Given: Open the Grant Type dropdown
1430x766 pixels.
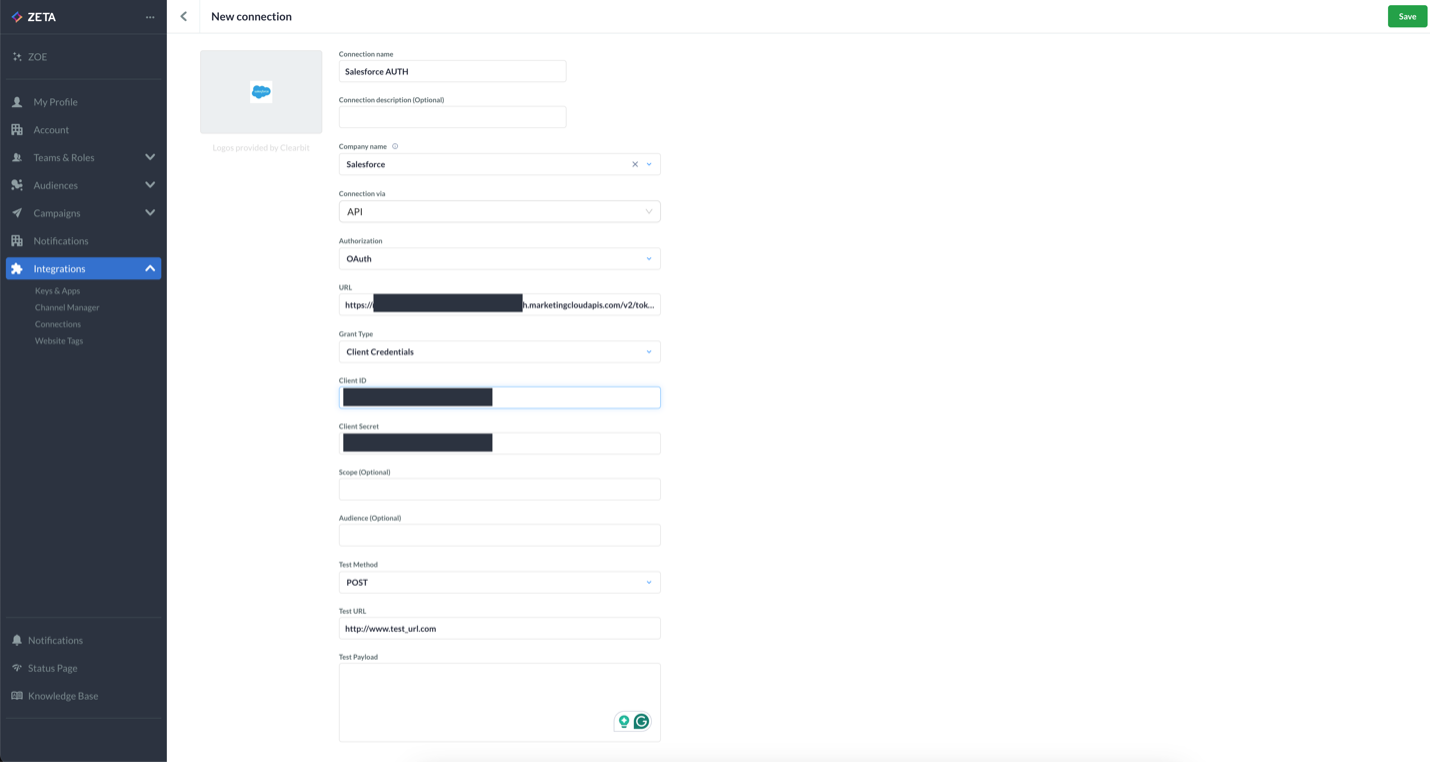Looking at the screenshot, I should (499, 352).
